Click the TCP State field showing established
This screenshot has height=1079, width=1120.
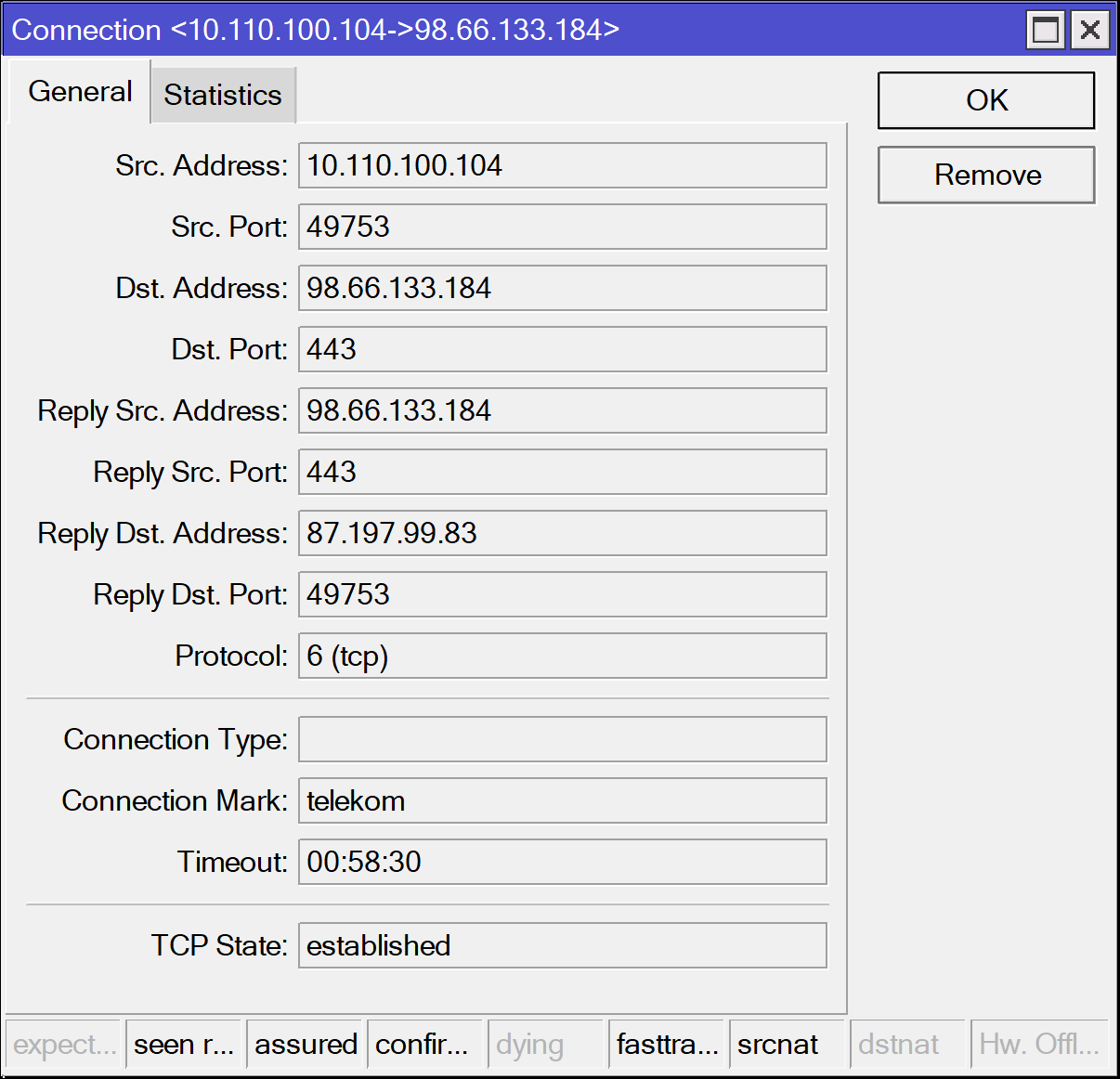[562, 945]
